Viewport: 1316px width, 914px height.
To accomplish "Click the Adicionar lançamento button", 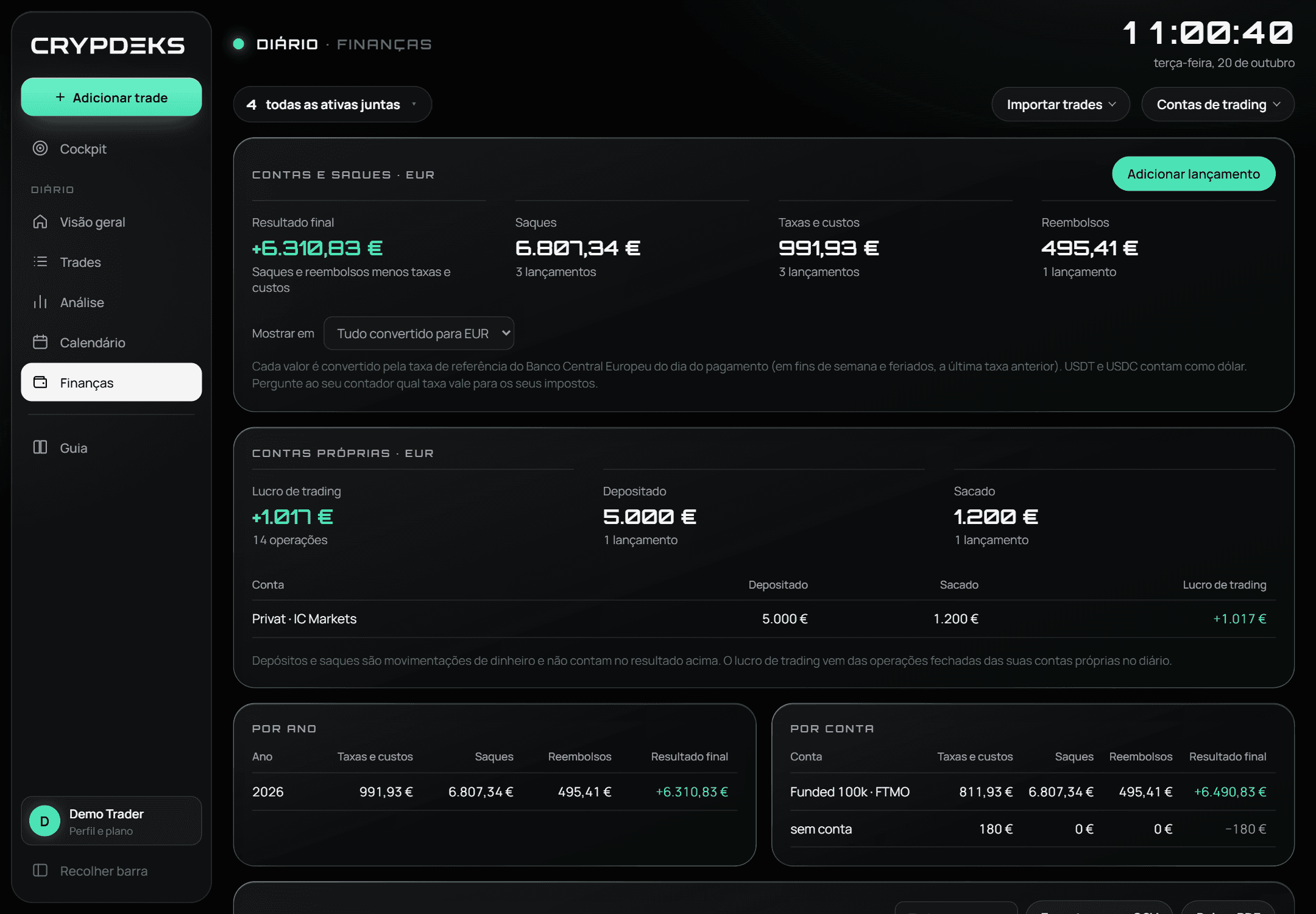I will pos(1194,174).
